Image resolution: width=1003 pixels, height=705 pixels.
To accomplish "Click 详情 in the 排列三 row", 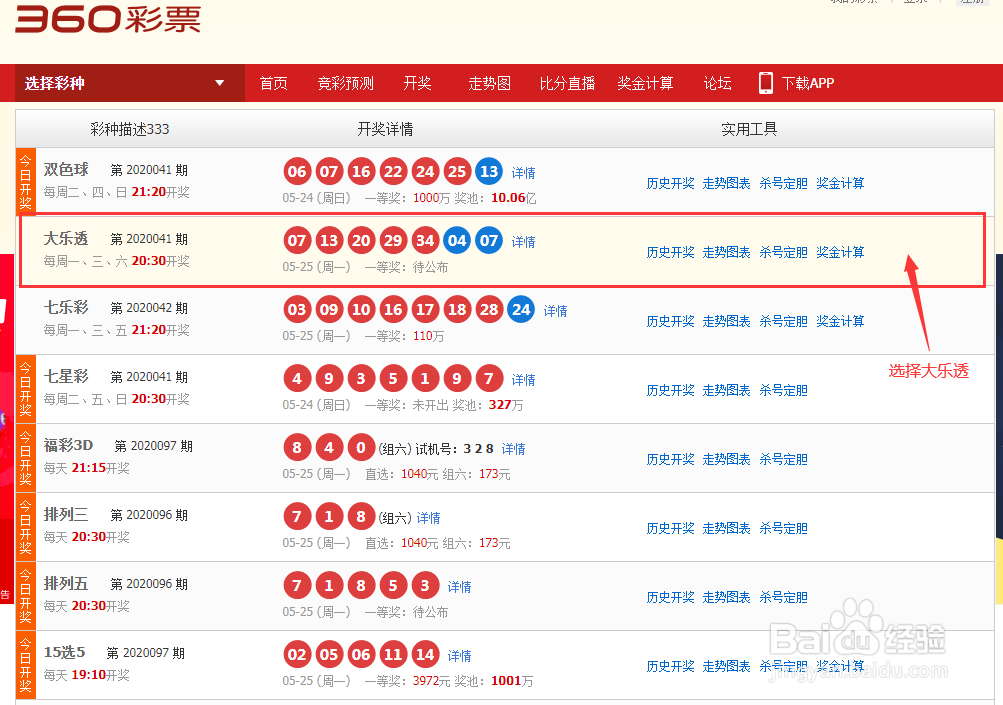I will point(429,518).
